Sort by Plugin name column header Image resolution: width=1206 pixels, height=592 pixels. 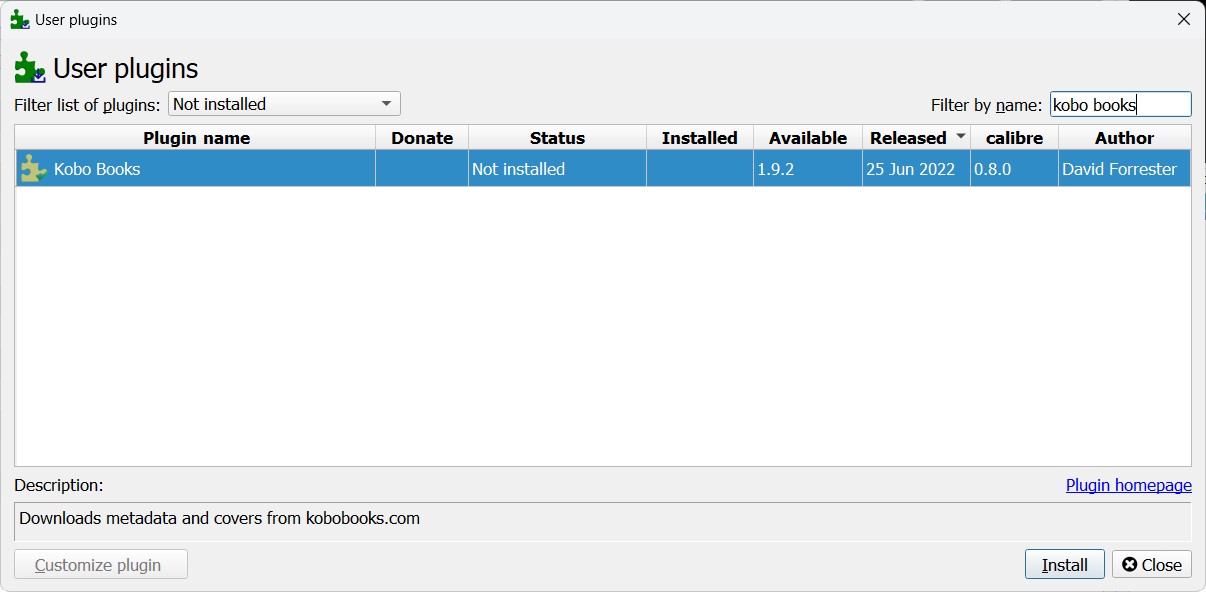tap(196, 138)
